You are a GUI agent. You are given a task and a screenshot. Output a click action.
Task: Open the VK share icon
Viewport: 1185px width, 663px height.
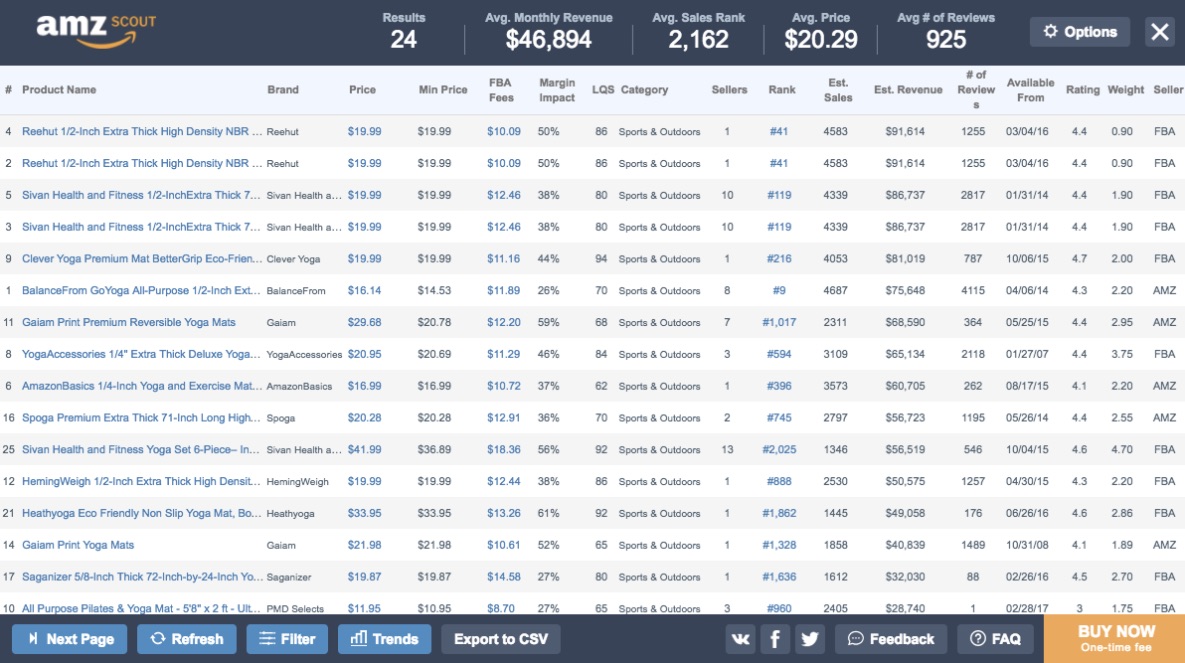tap(741, 639)
